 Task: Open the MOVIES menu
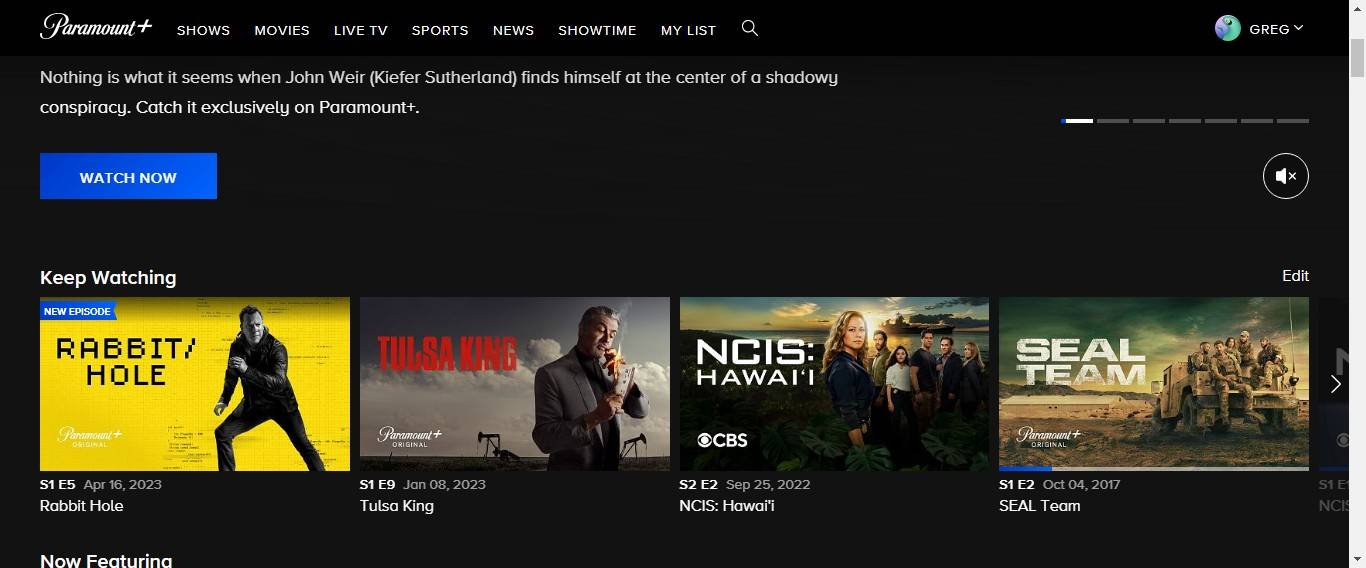coord(282,30)
